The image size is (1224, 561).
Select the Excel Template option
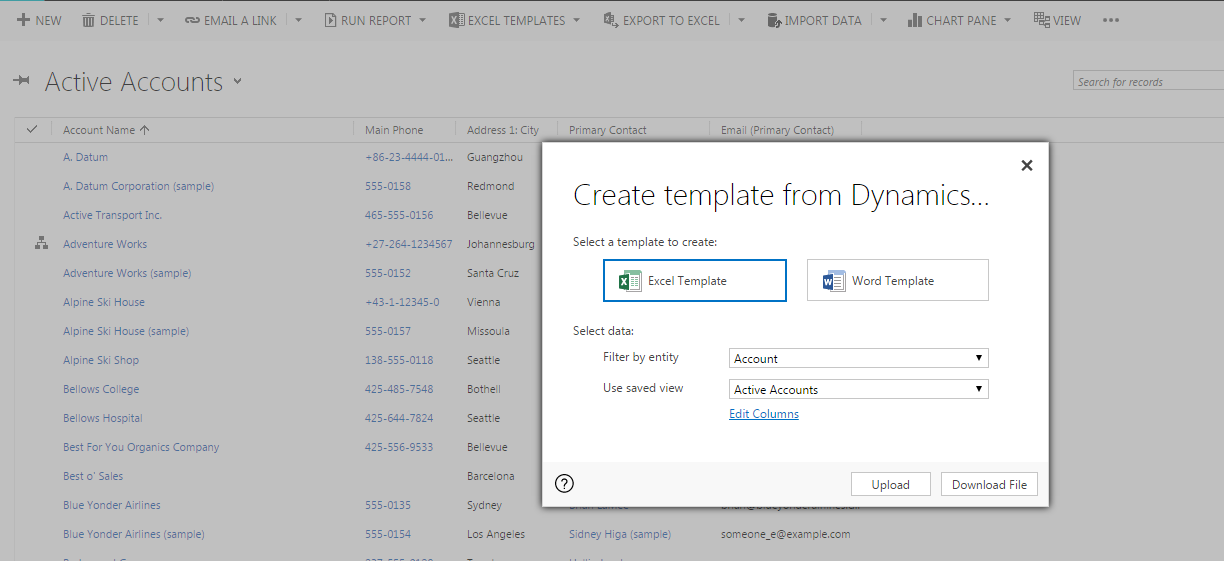tap(695, 280)
